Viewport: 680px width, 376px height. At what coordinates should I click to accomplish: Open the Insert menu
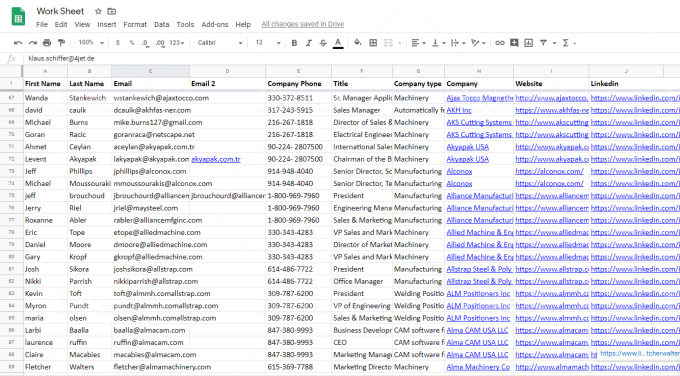click(107, 24)
